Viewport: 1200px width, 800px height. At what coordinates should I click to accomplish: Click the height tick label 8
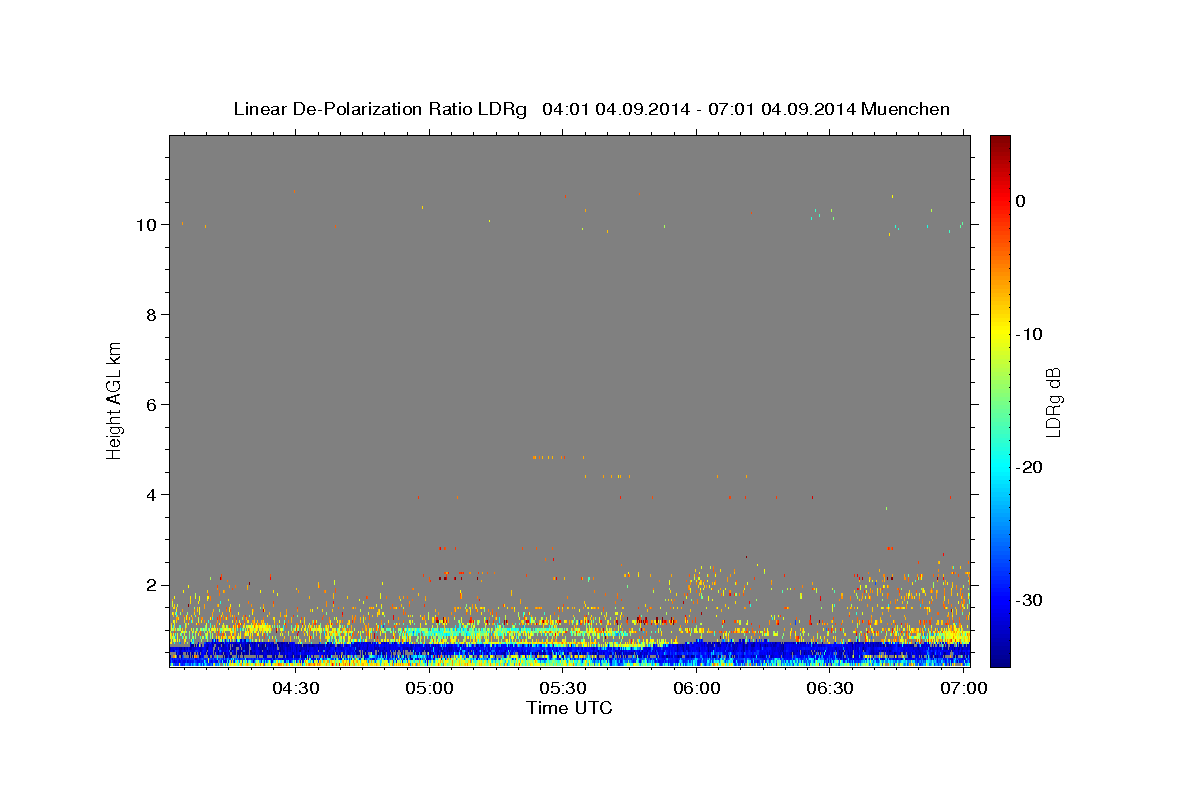click(x=152, y=315)
